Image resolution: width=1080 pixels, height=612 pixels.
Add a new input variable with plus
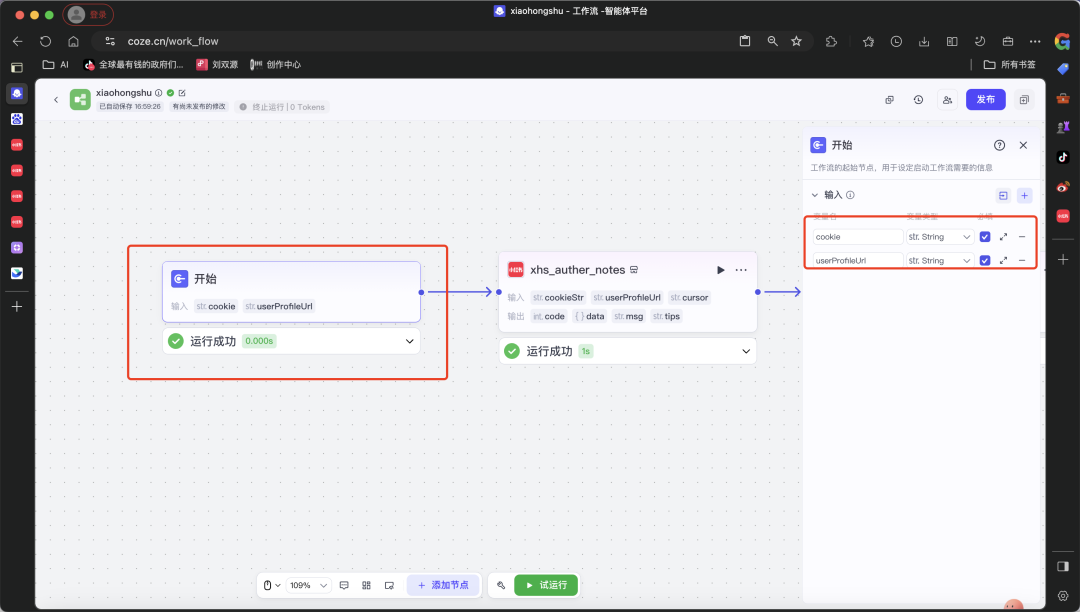pos(1024,196)
